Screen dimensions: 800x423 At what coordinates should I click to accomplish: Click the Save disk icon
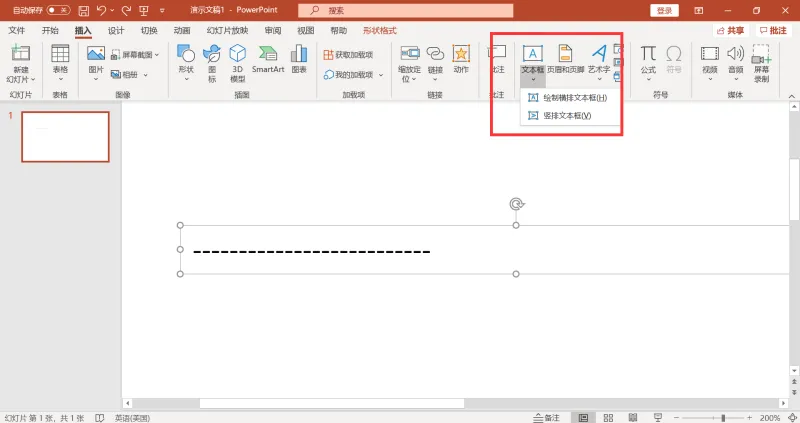84,10
